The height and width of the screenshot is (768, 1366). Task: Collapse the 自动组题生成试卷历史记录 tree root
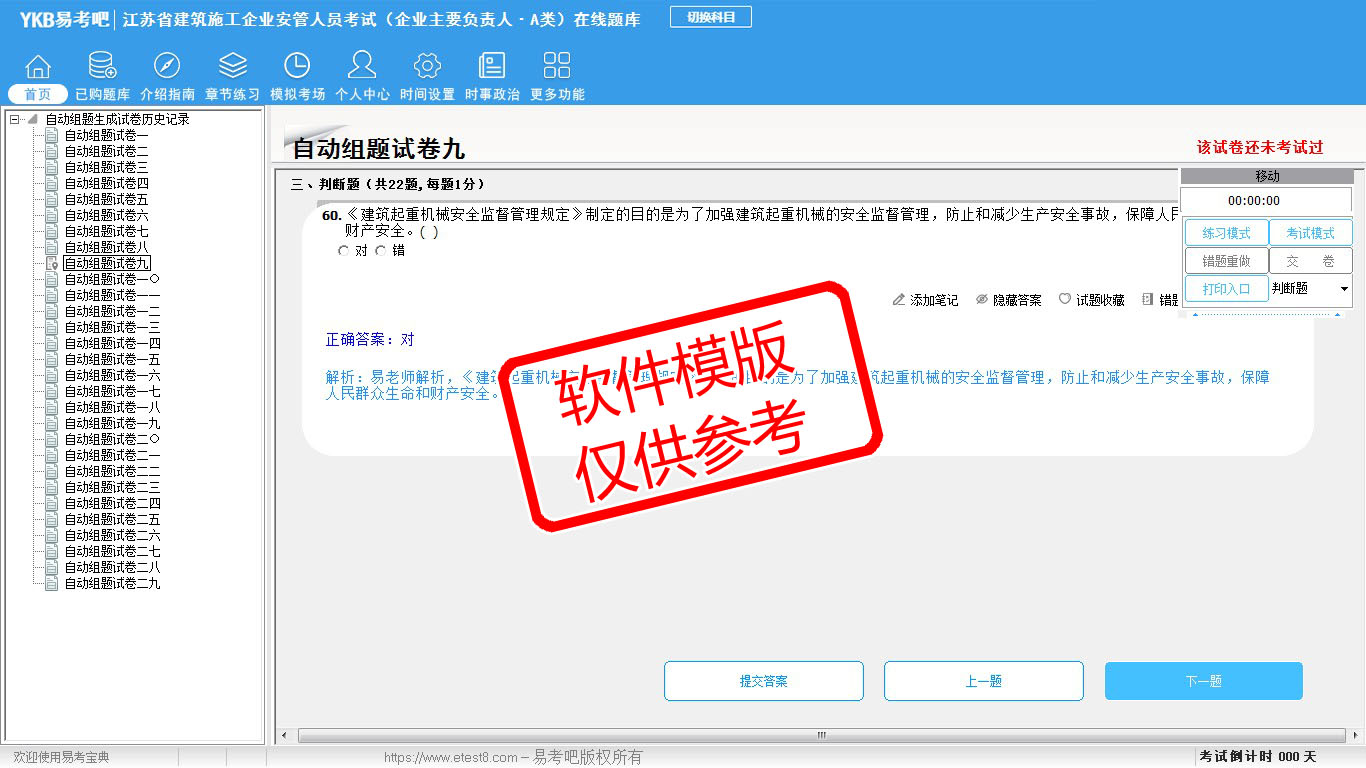coord(15,119)
